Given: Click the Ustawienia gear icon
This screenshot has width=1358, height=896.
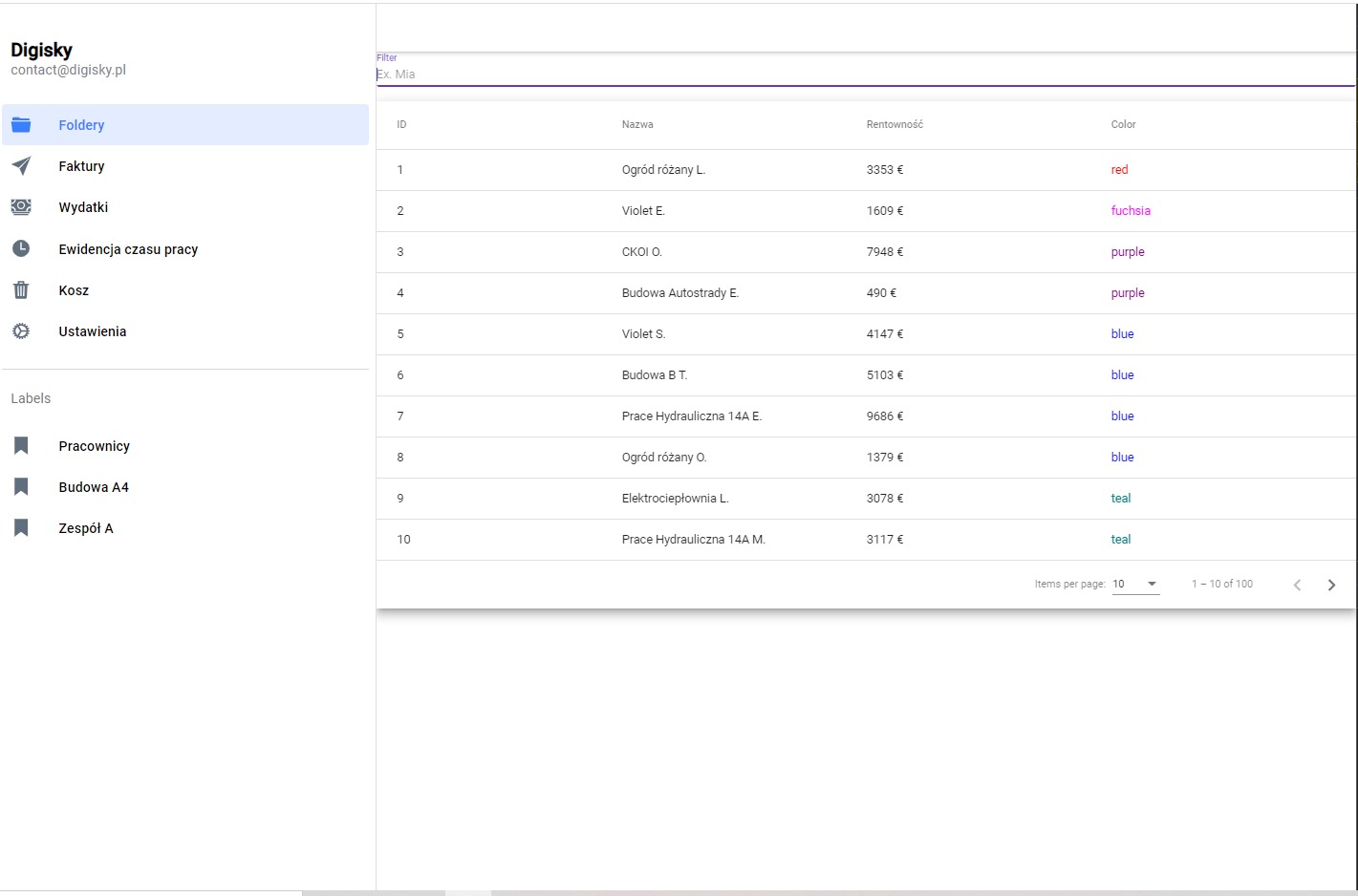Looking at the screenshot, I should click(21, 331).
